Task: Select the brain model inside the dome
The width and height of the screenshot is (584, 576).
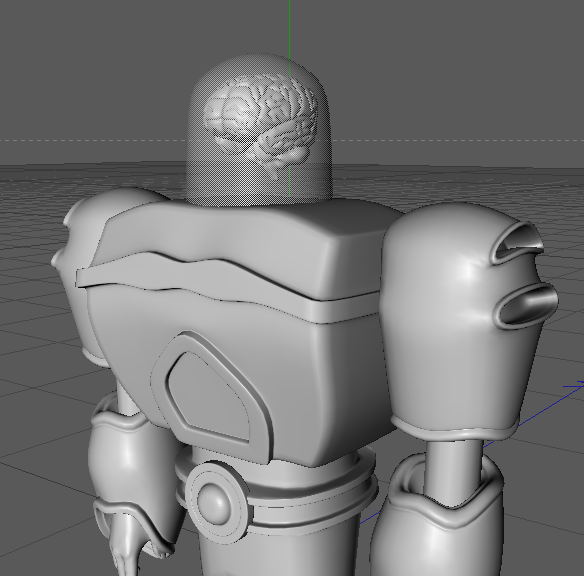Action: pos(261,123)
